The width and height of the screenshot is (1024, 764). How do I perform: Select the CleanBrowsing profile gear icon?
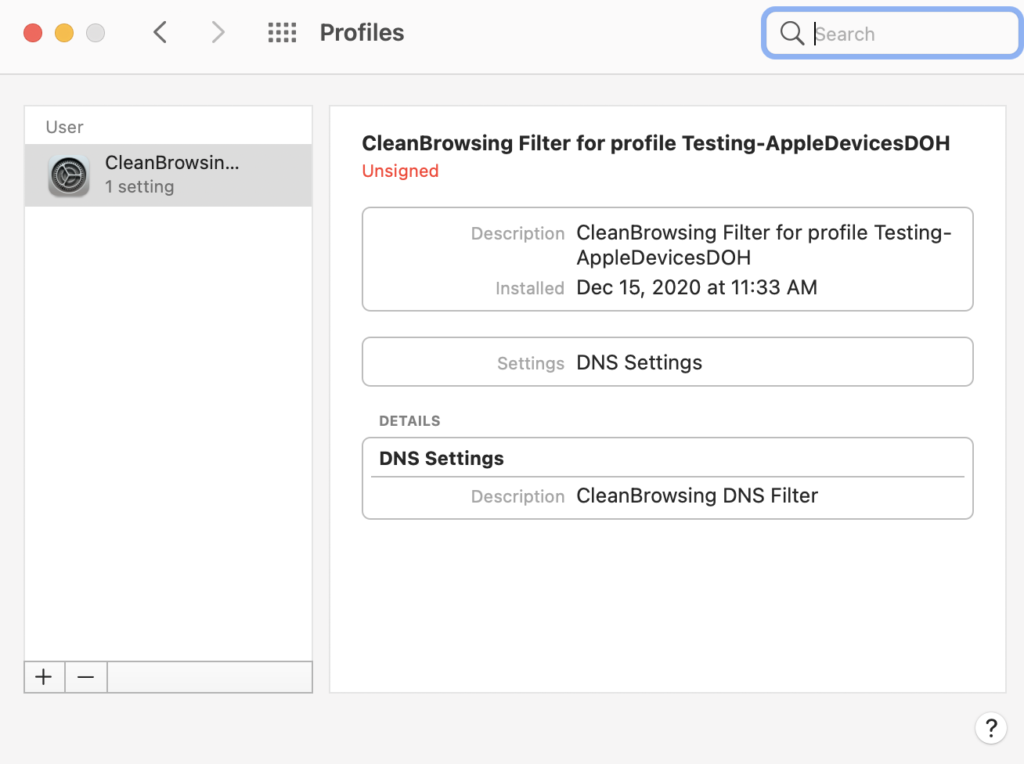[69, 176]
